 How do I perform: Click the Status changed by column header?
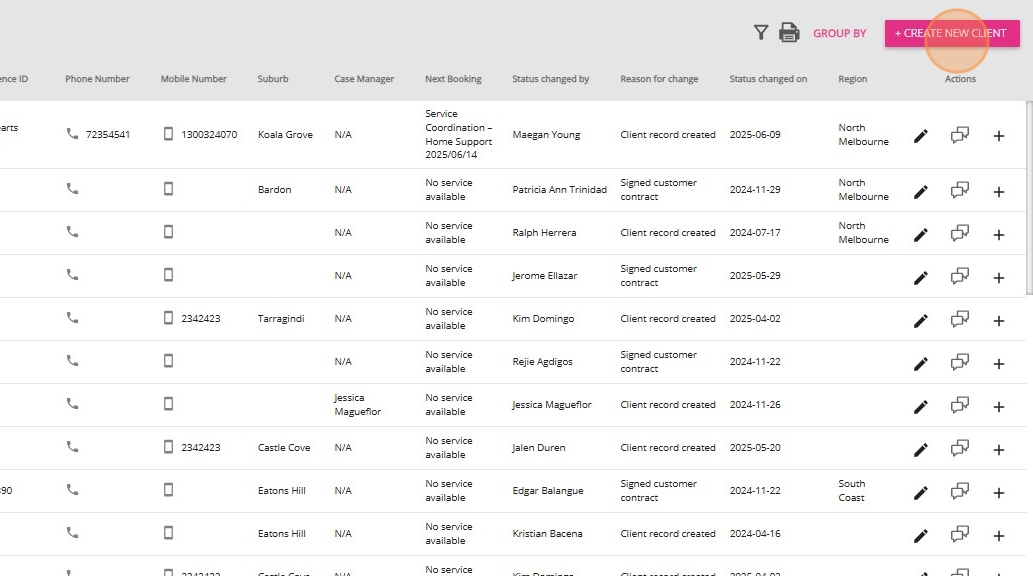[551, 78]
